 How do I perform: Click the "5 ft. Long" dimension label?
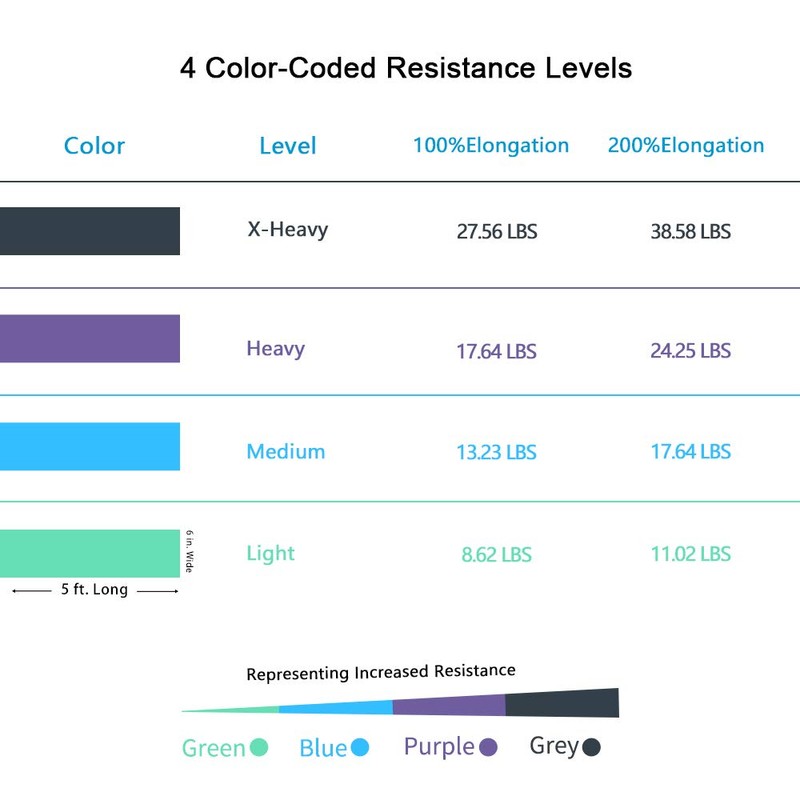click(x=95, y=590)
